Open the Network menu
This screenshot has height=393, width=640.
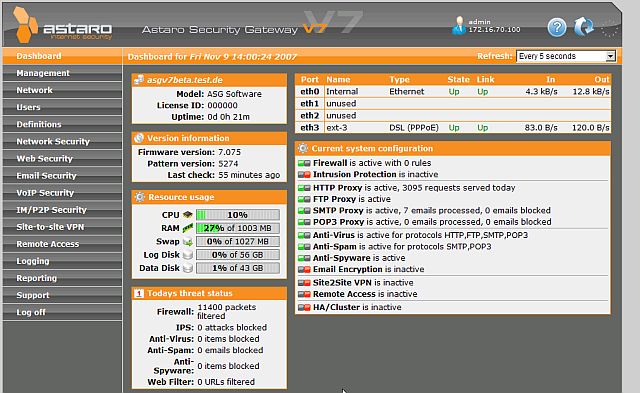click(62, 90)
